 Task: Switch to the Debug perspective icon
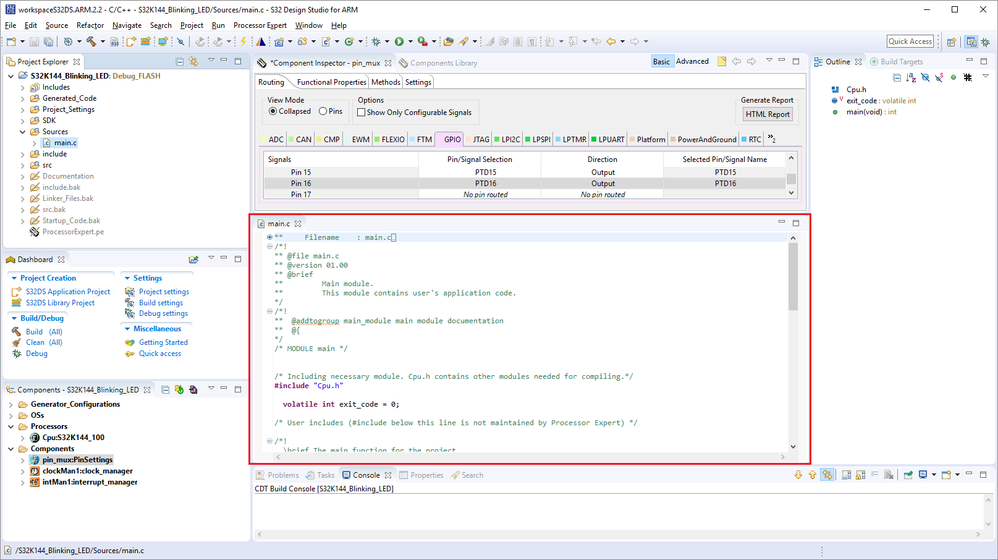[x=985, y=41]
